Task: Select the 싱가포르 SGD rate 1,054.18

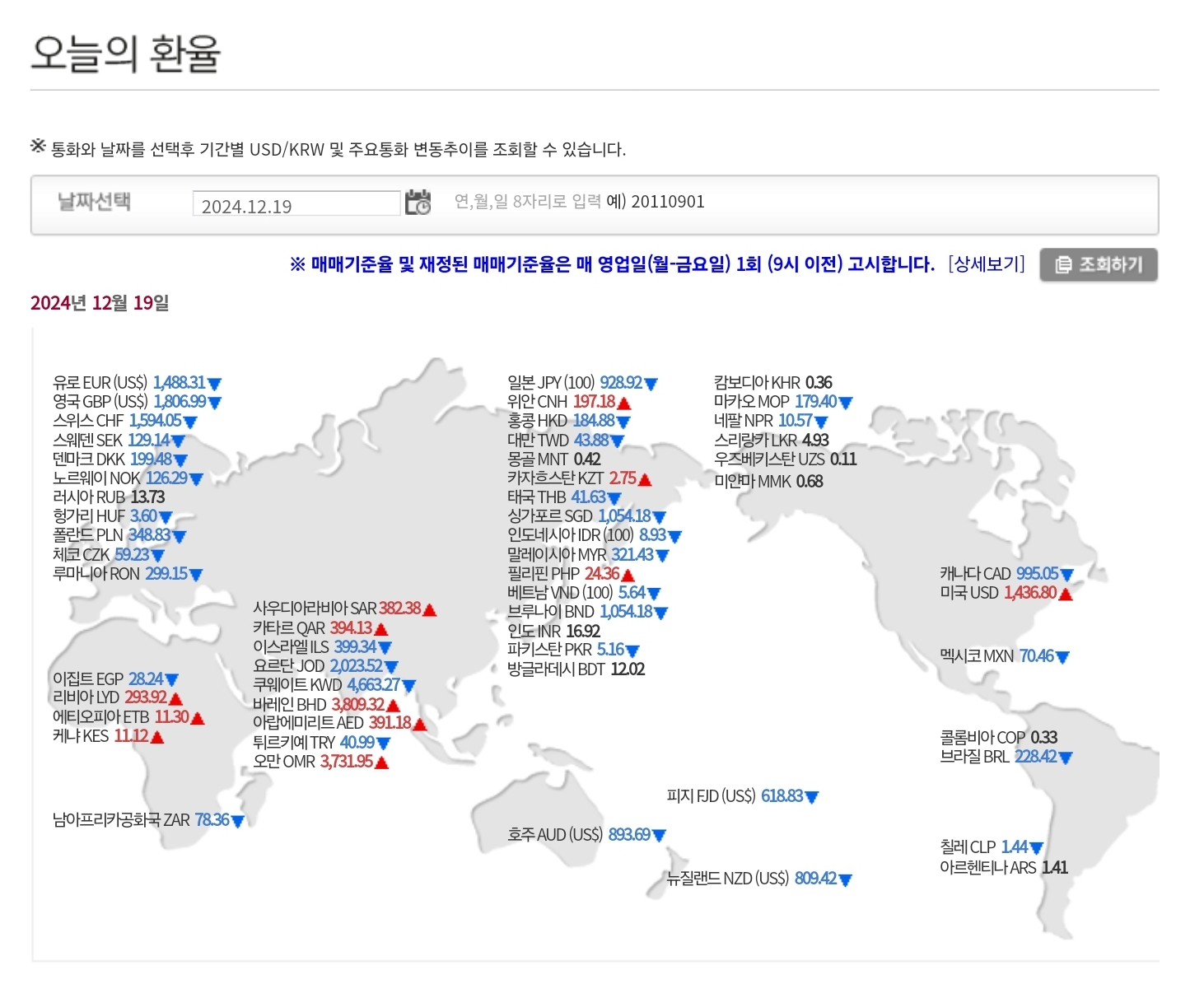Action: [x=624, y=516]
